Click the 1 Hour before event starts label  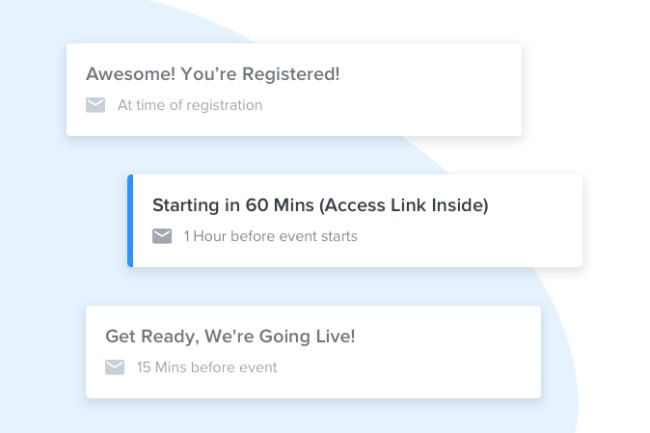pyautogui.click(x=270, y=236)
